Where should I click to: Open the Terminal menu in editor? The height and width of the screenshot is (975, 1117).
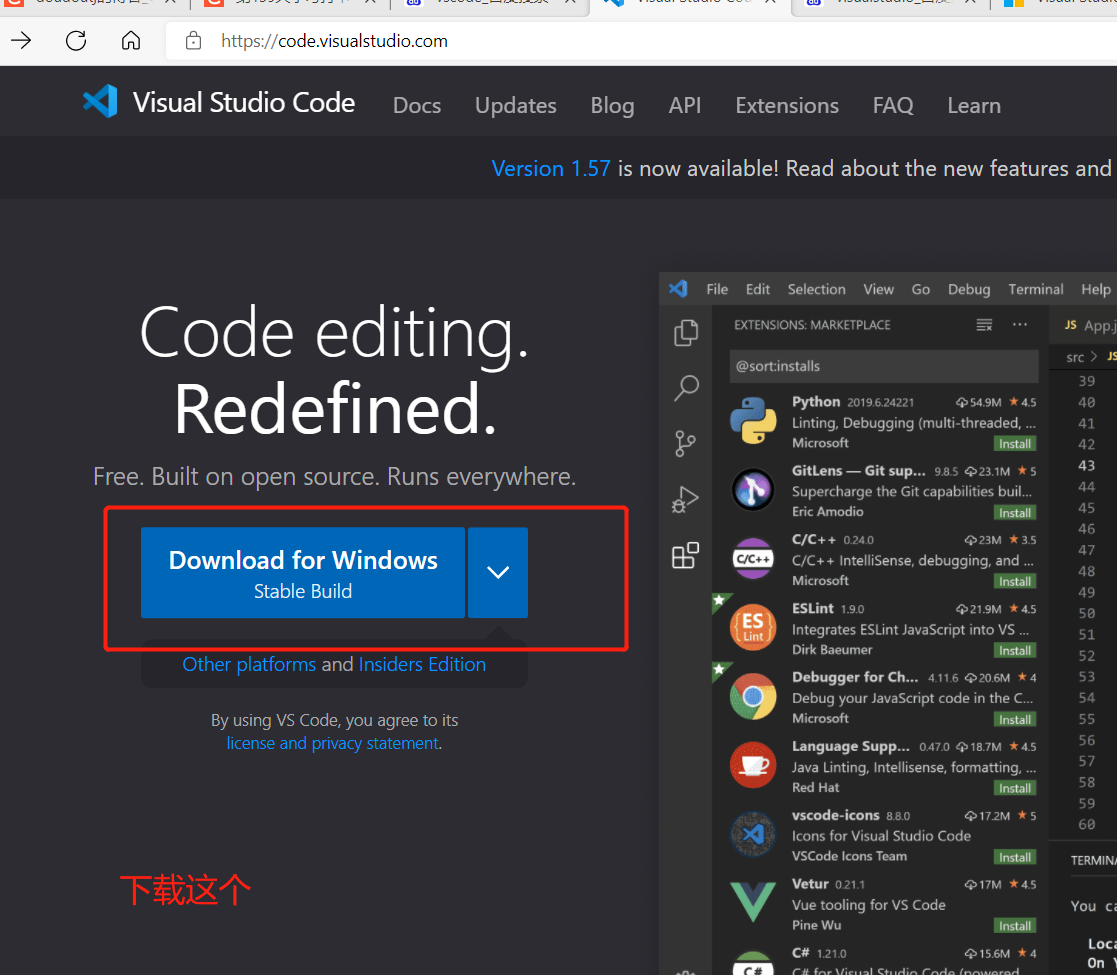point(1036,289)
